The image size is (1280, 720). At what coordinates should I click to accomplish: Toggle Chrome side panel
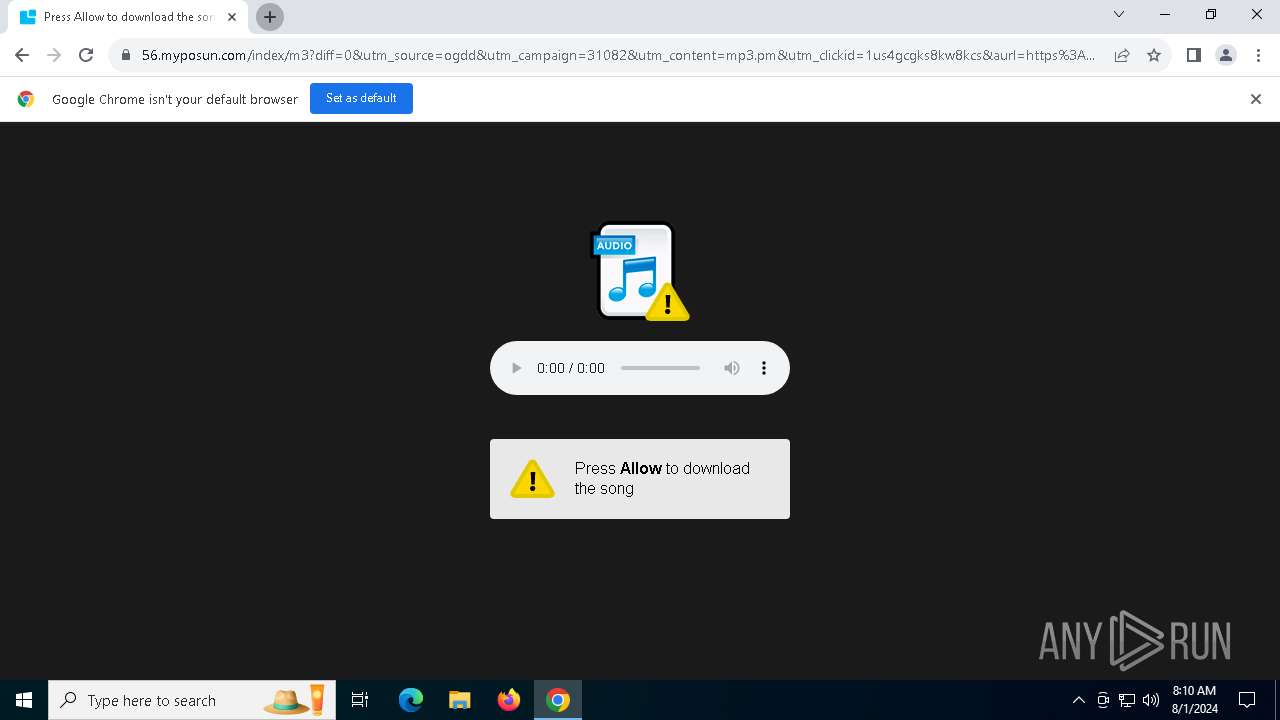point(1194,55)
